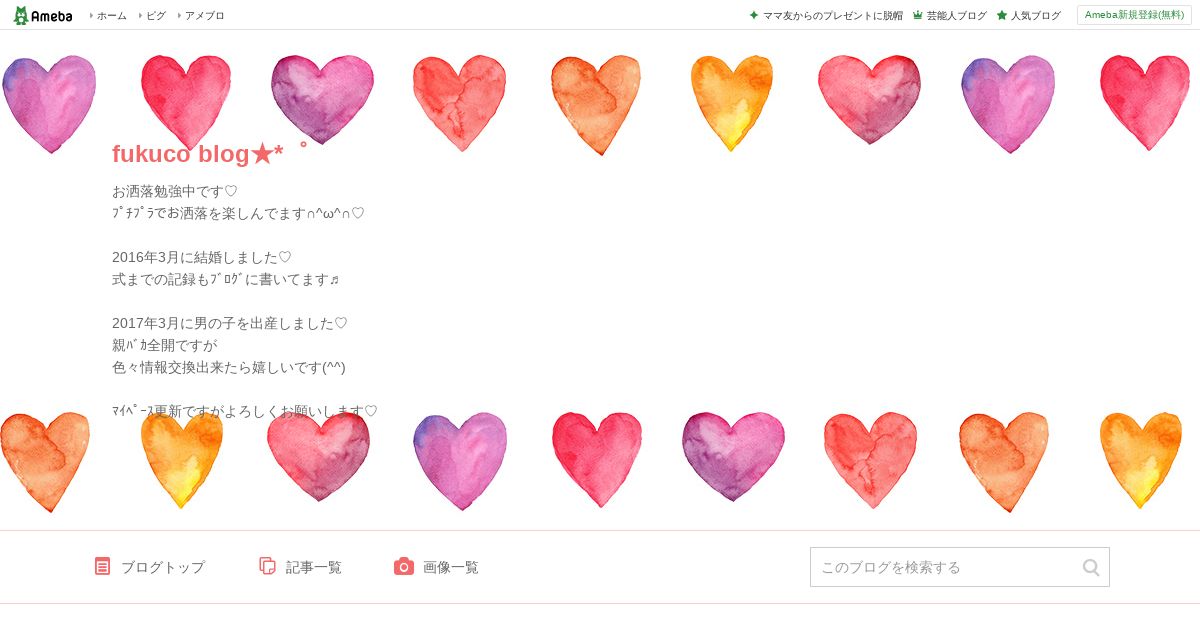Open the 芸能人ブログ link
Screen dimensions: 1200x630
click(956, 15)
